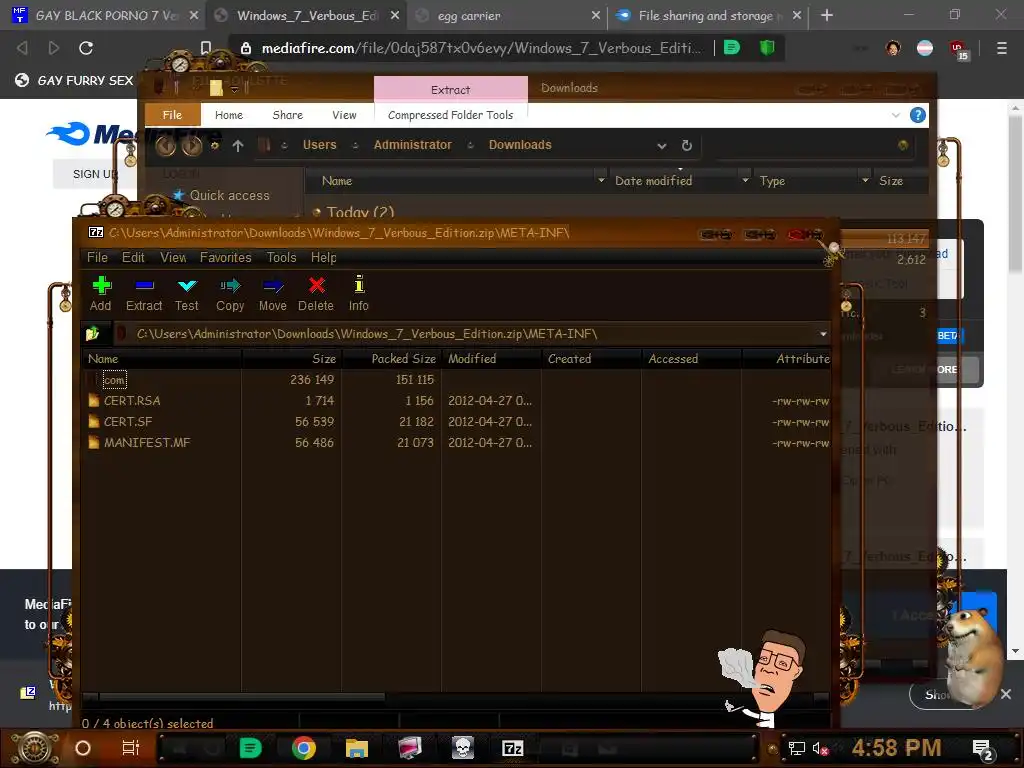Click the muted volume tray icon

(820, 748)
